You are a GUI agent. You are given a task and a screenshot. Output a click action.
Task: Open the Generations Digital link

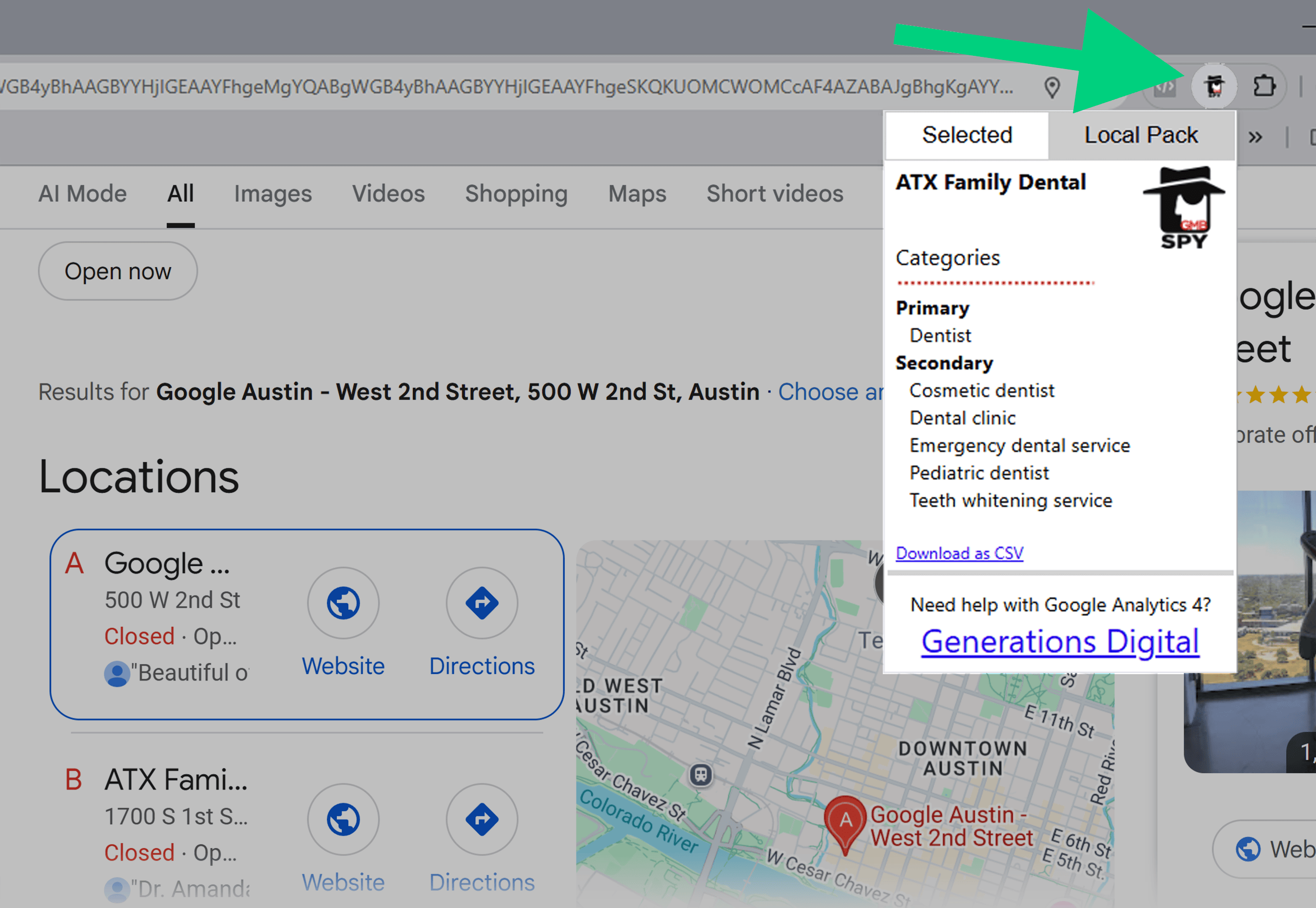(1060, 641)
